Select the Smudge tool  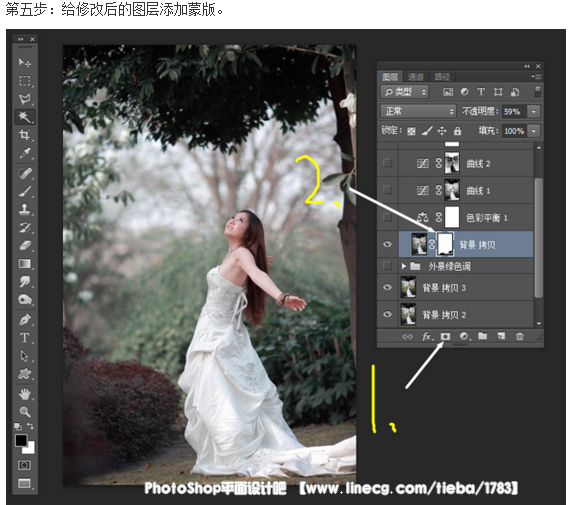click(25, 281)
